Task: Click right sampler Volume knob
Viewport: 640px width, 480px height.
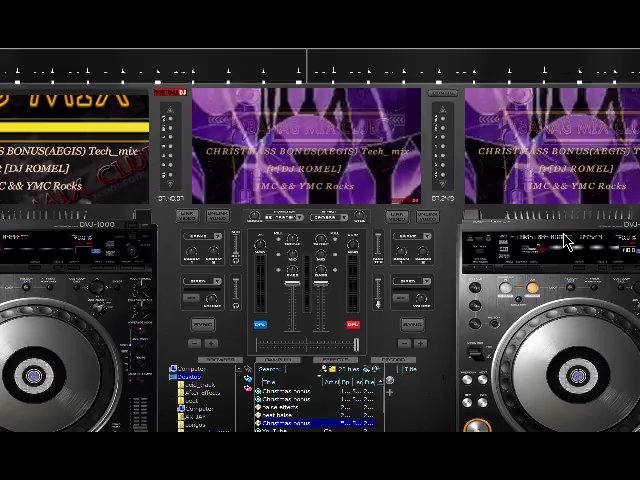Action: click(x=421, y=298)
